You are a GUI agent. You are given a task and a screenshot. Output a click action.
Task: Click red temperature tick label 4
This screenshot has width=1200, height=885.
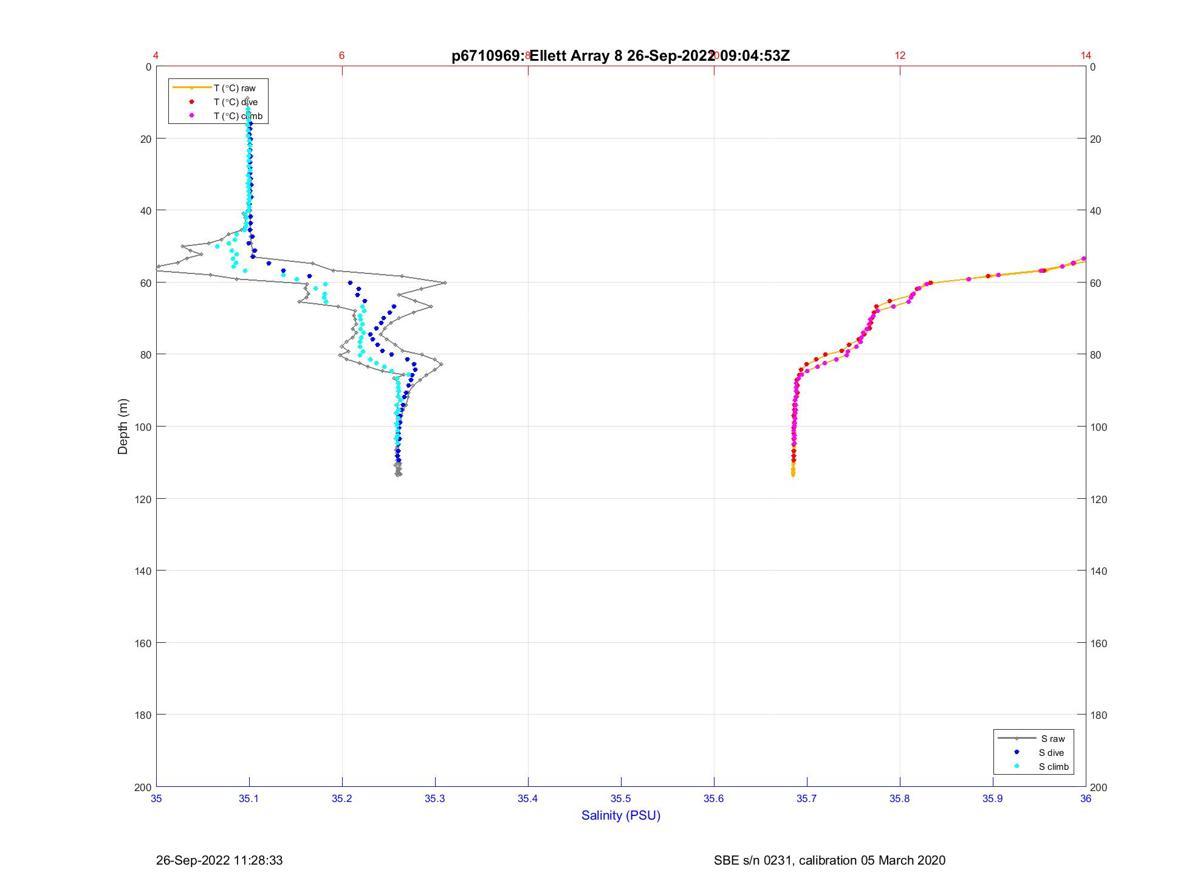(156, 55)
